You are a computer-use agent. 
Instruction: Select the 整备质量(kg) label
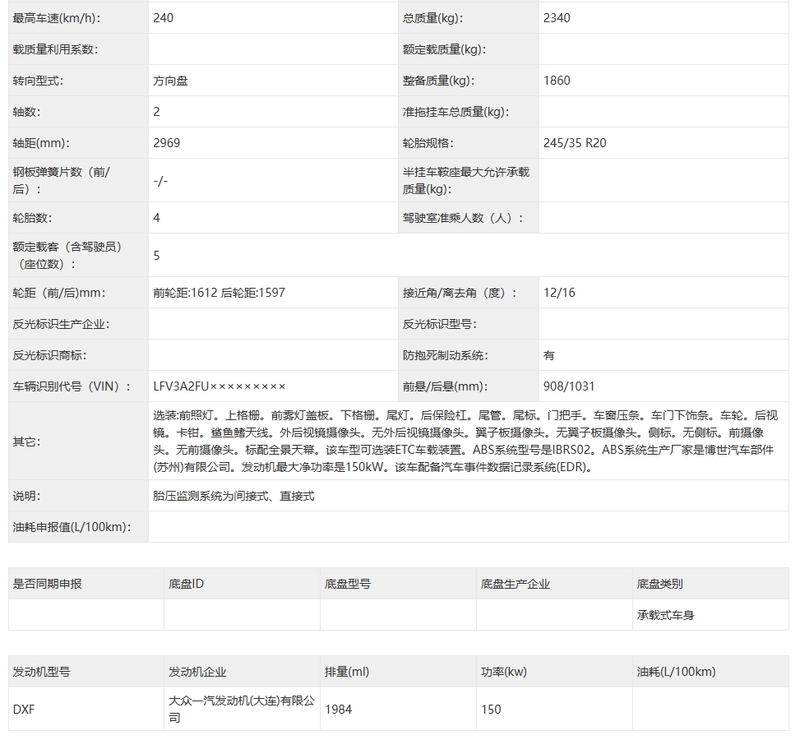(x=438, y=81)
